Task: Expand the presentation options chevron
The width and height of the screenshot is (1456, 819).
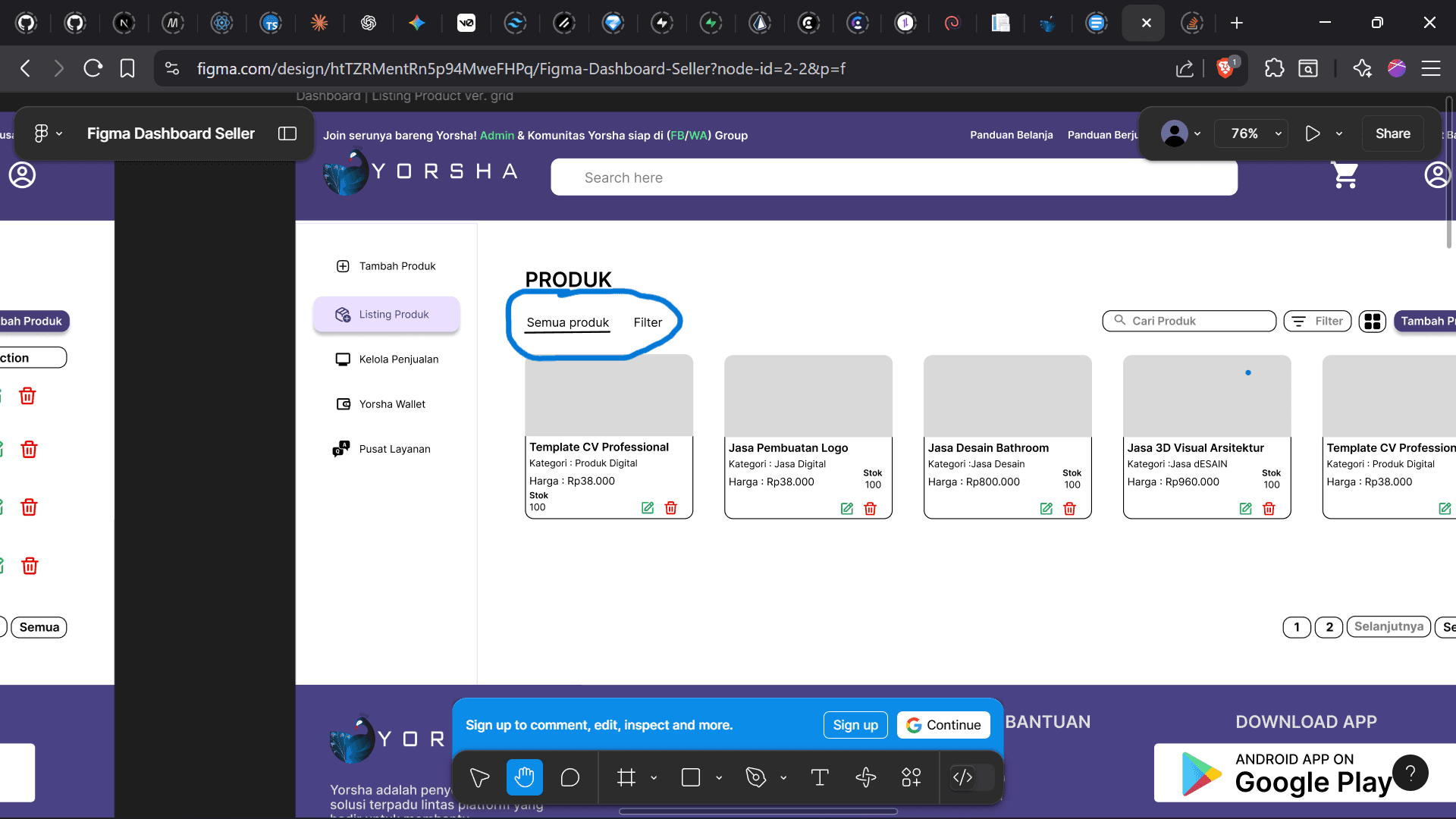Action: 1339,133
